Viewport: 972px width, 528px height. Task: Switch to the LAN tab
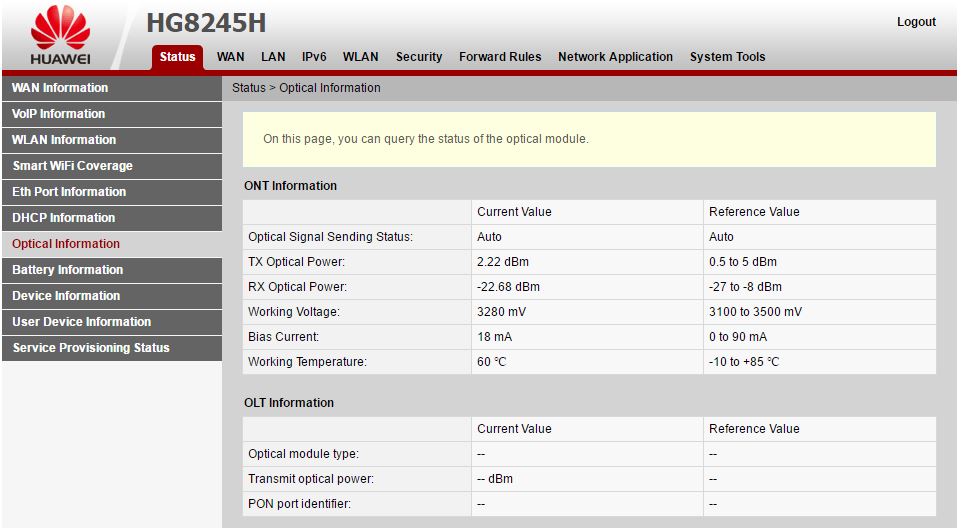(273, 57)
